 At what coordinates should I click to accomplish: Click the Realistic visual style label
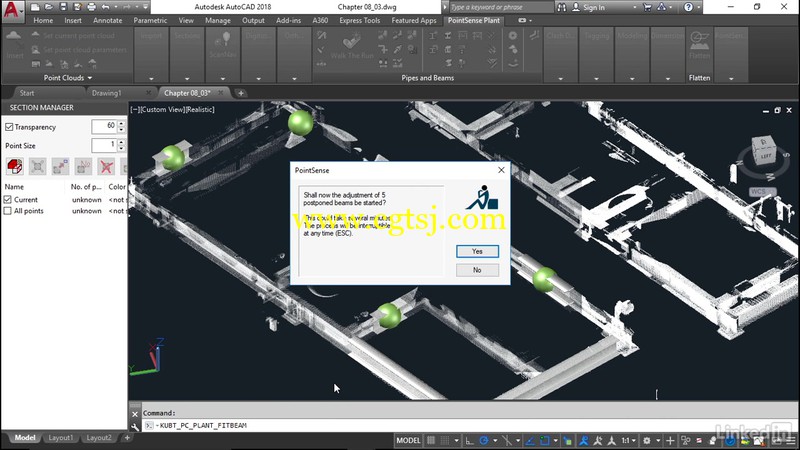200,110
